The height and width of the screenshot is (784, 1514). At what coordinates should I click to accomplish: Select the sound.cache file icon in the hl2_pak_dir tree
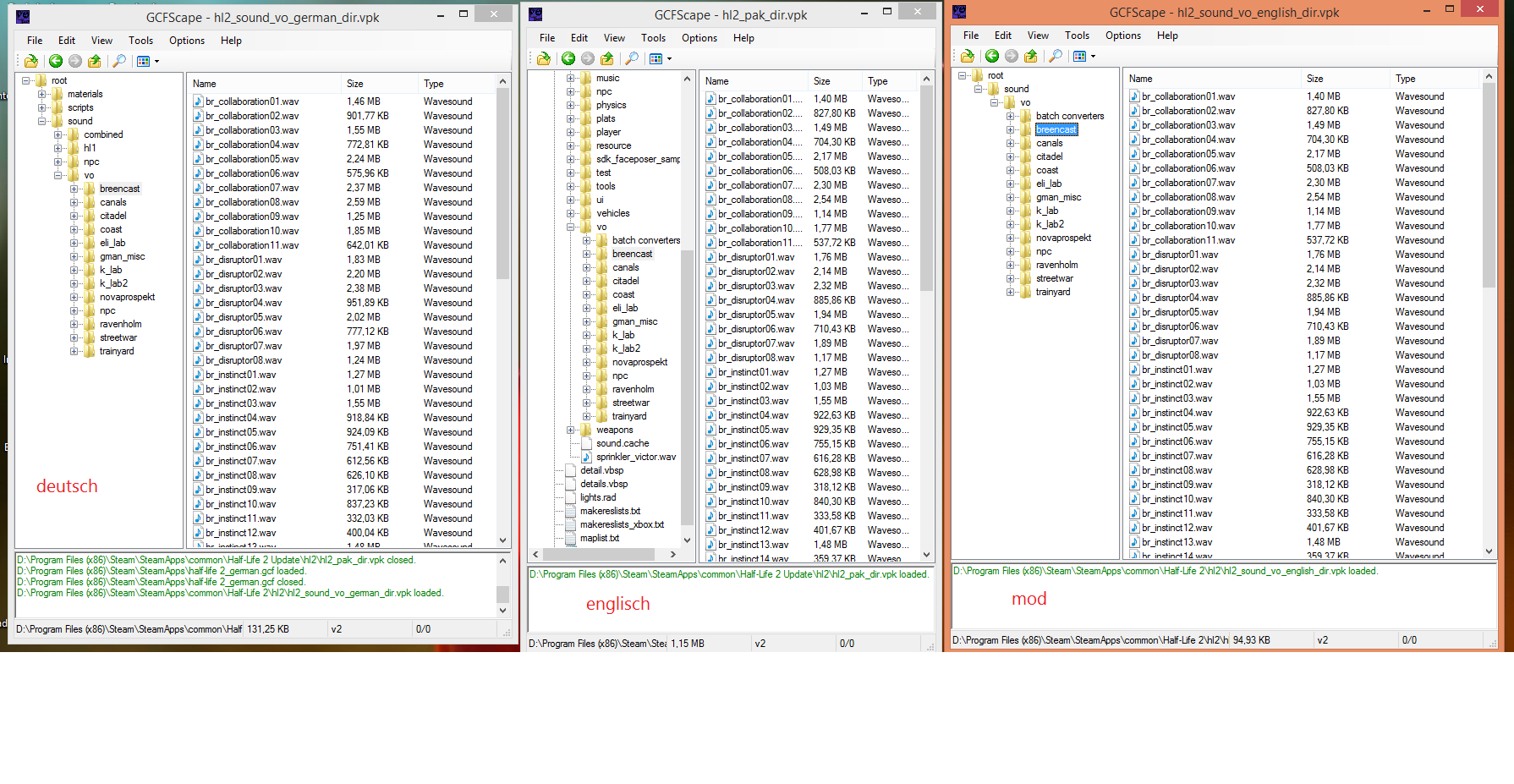click(586, 443)
